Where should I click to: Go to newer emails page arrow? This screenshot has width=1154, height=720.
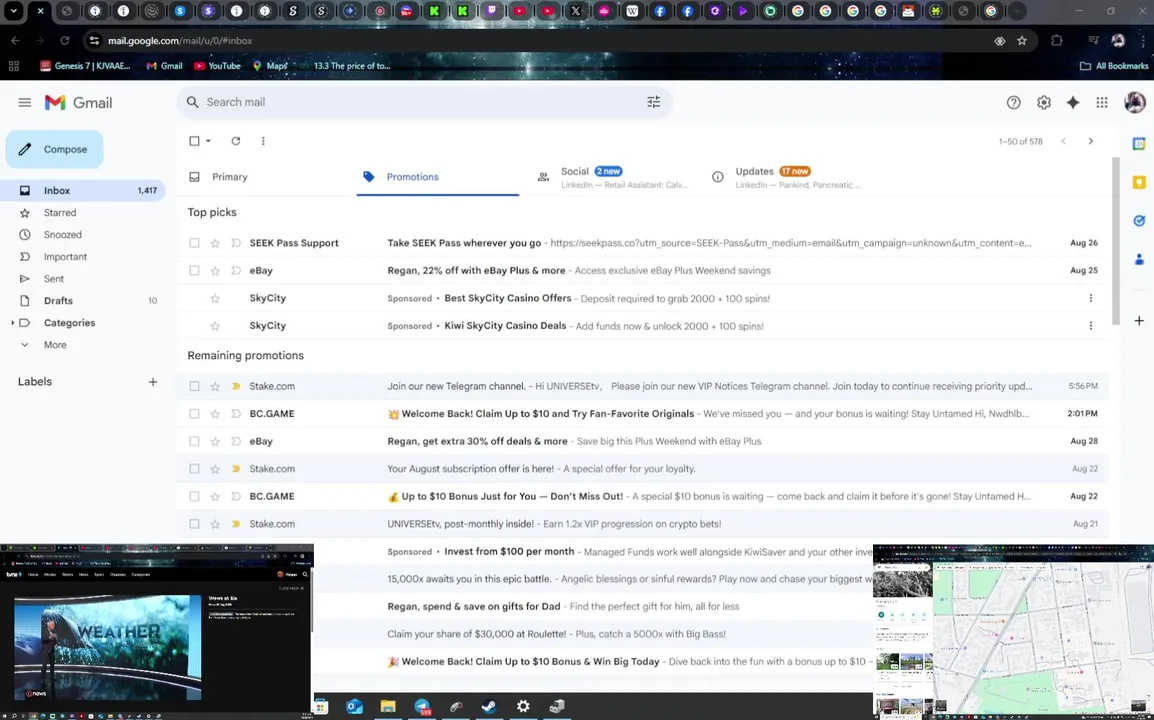pos(1063,141)
